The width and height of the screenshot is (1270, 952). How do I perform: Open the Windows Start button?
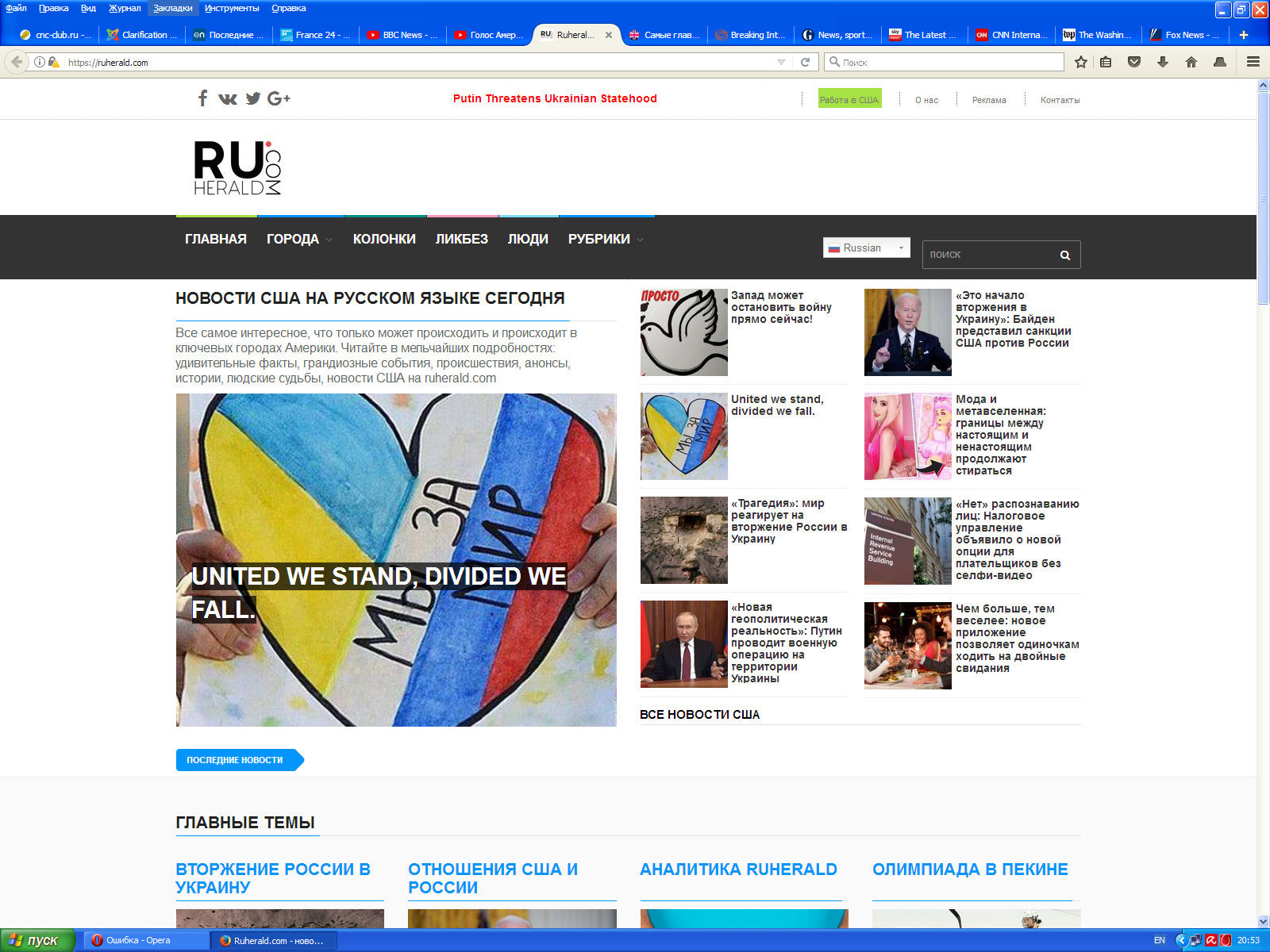click(x=37, y=940)
